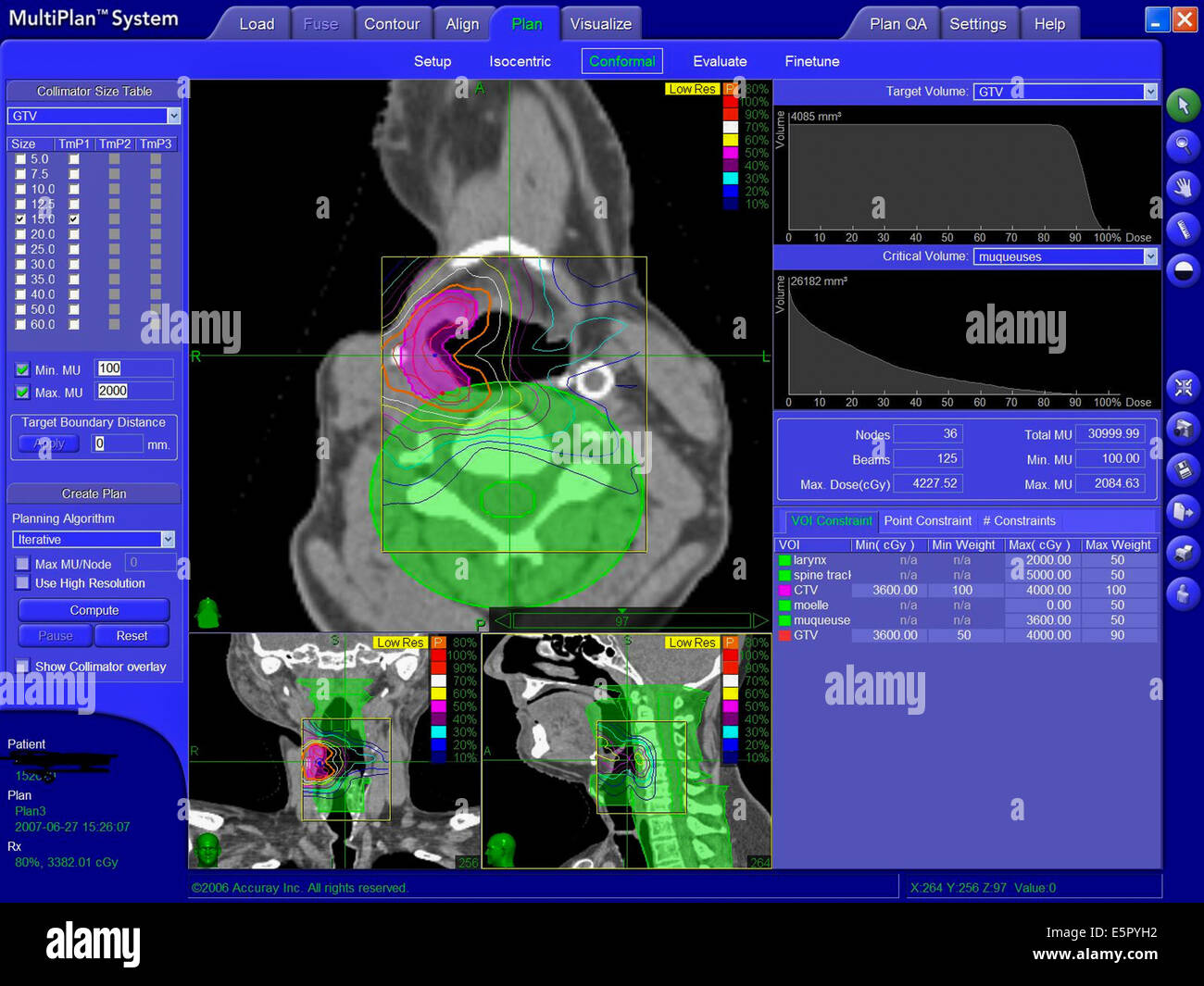This screenshot has width=1204, height=986.
Task: Open the half-circle contrast window-level tool
Action: tap(1183, 270)
